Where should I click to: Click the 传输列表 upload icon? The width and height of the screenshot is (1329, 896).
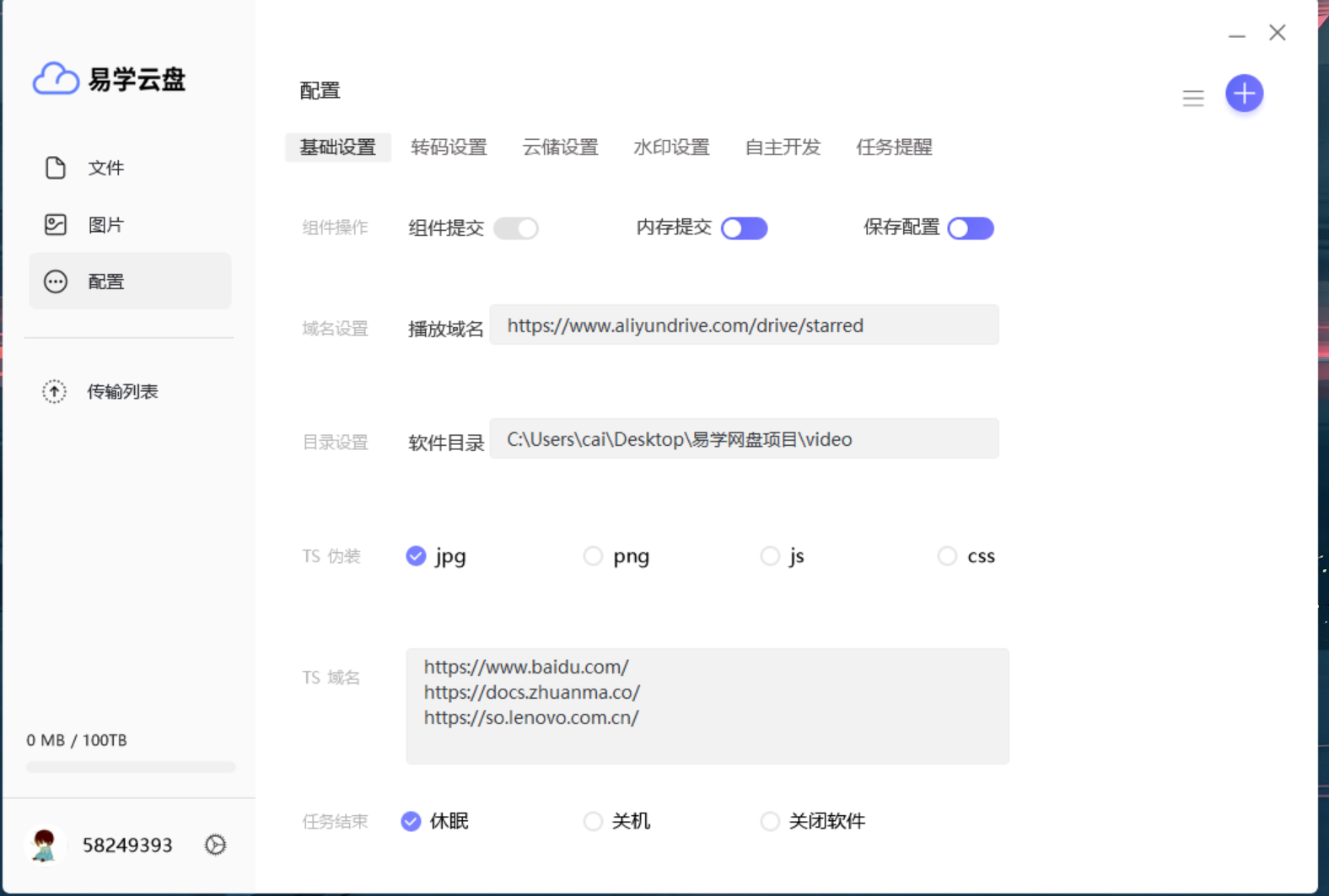point(54,391)
